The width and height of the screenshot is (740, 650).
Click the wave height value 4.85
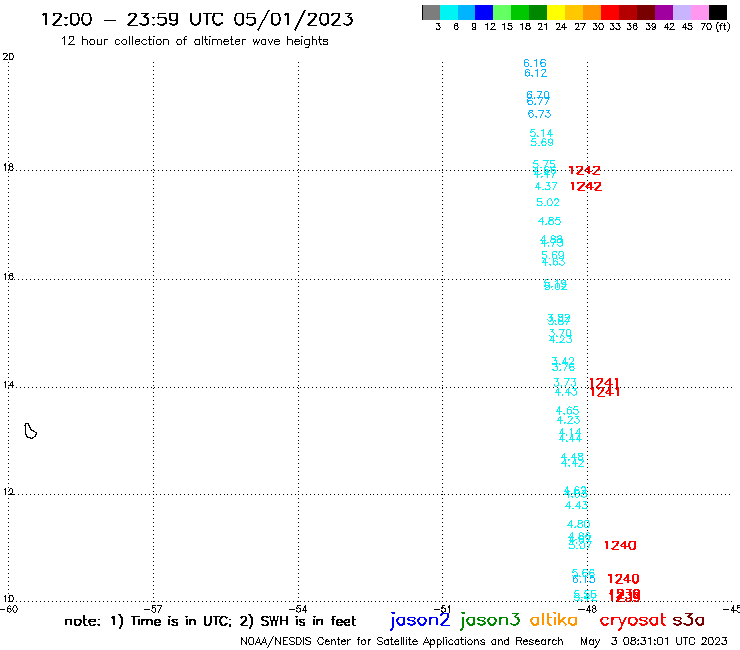(549, 220)
